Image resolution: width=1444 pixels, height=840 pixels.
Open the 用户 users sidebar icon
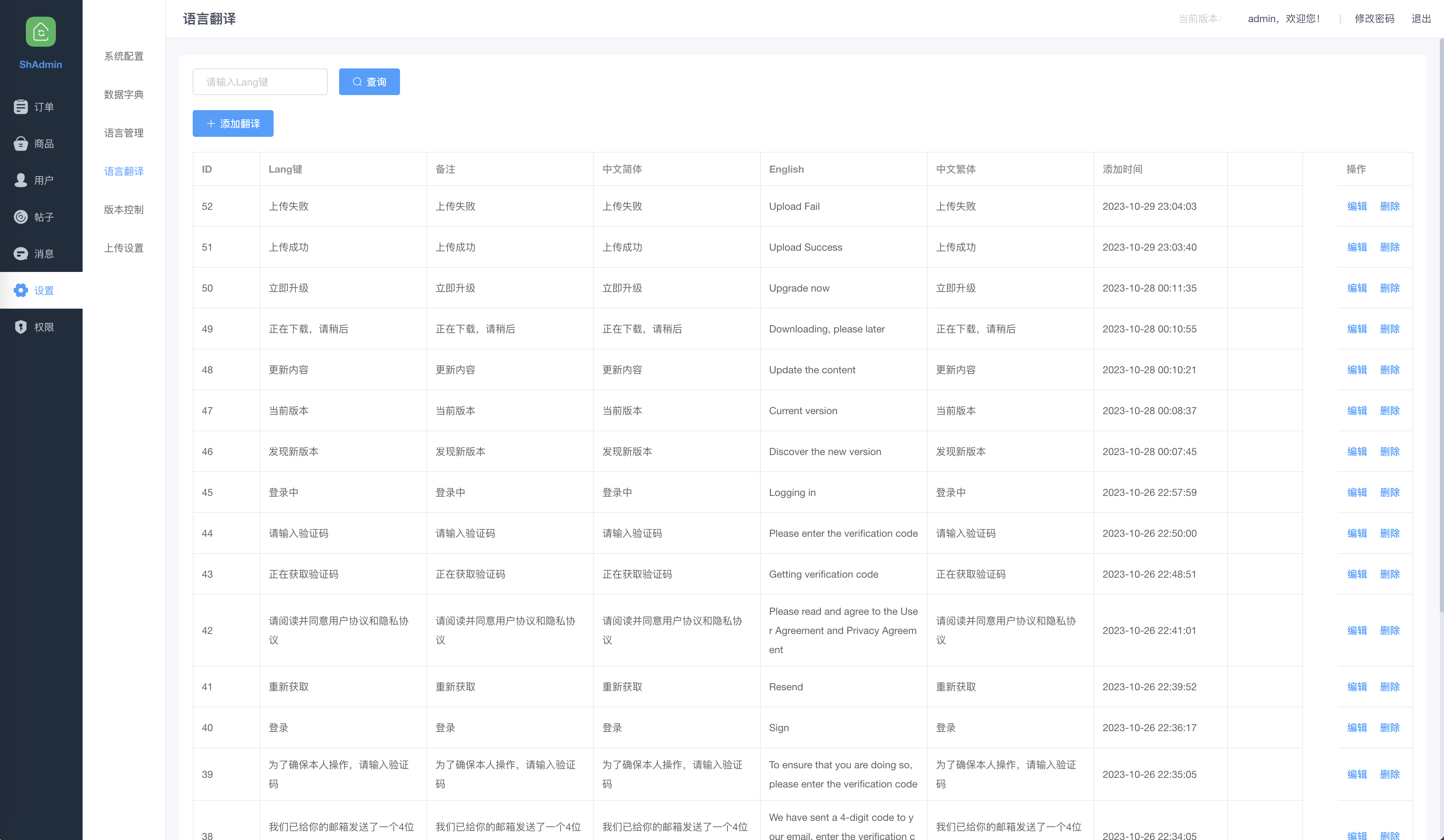20,180
